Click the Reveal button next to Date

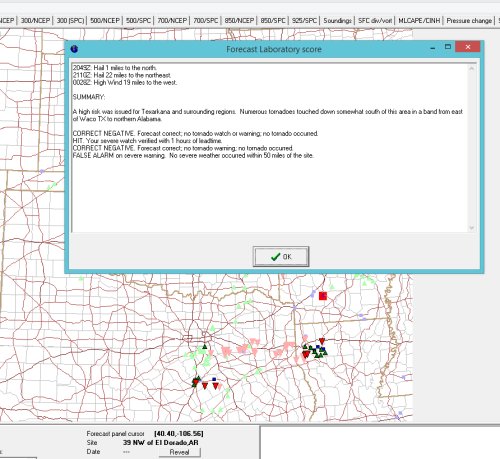(x=179, y=452)
